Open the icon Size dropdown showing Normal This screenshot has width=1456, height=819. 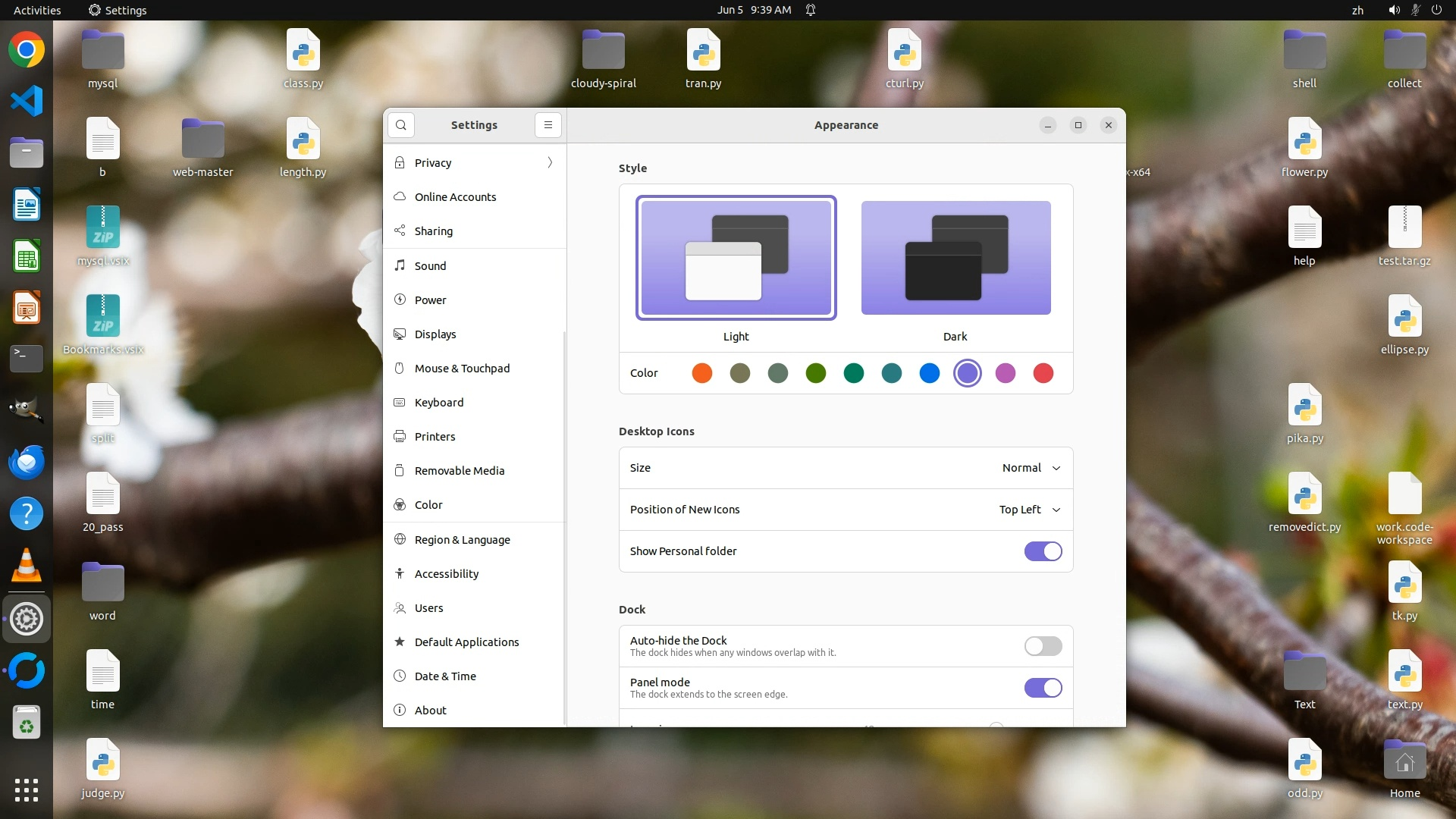point(1031,468)
